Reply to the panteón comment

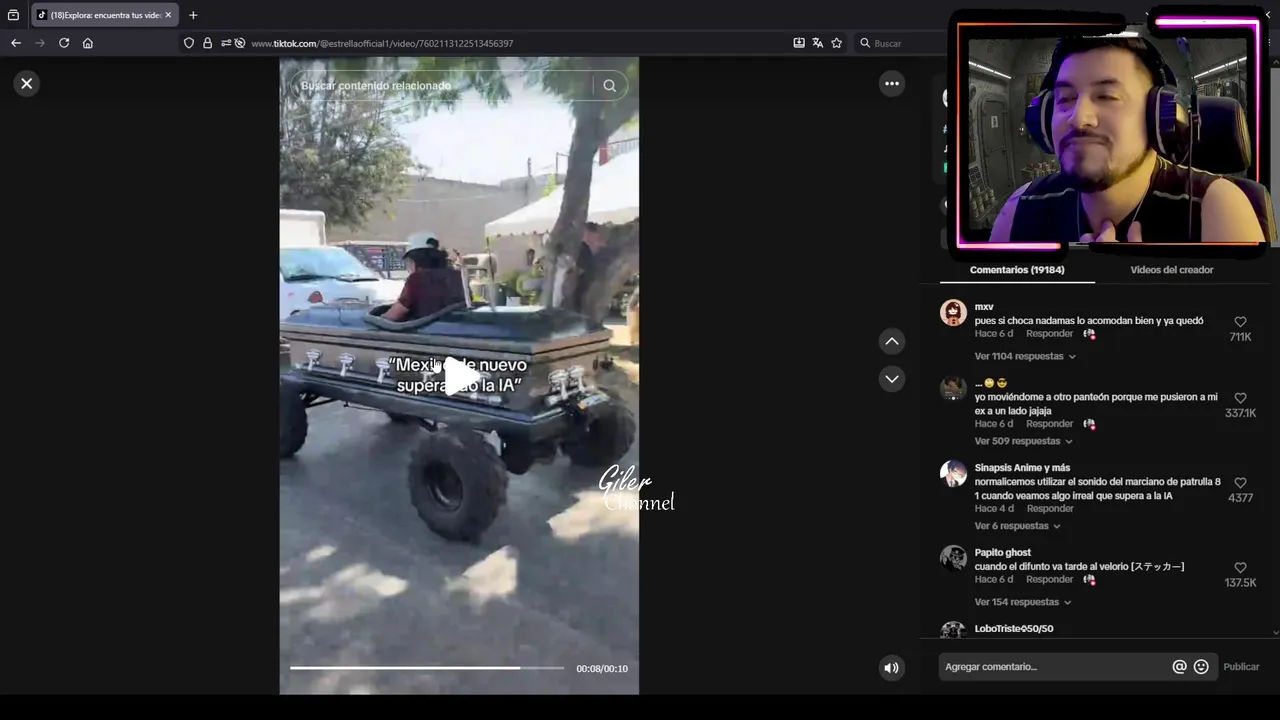(x=1049, y=424)
